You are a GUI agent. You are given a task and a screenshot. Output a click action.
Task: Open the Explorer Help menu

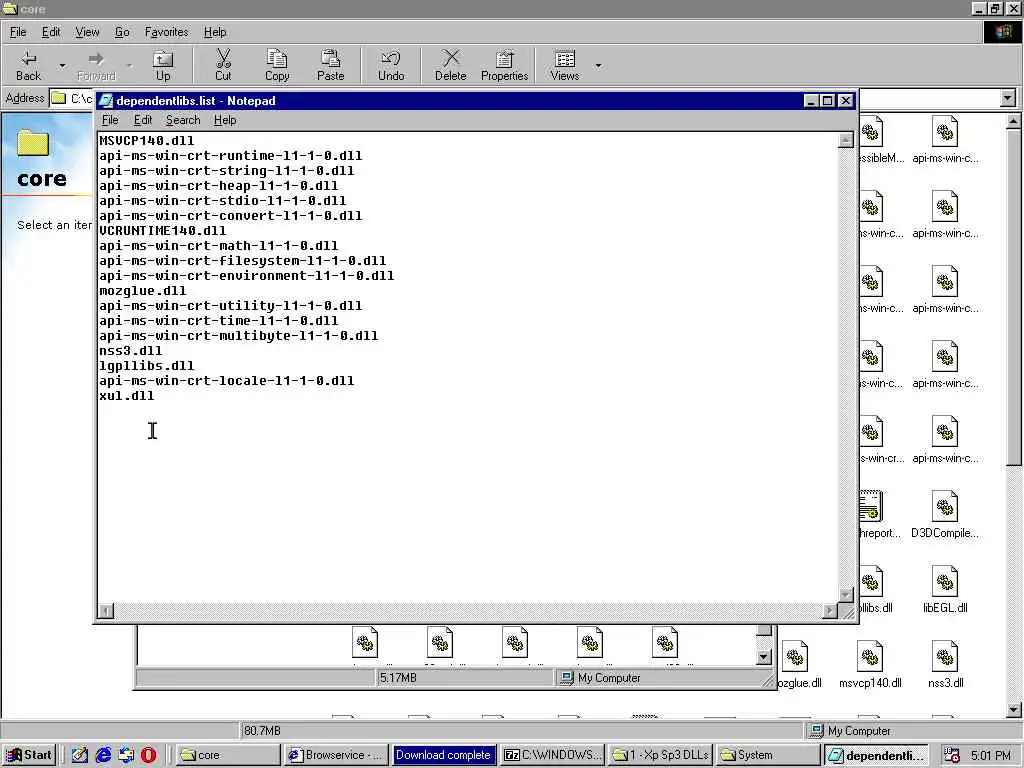214,32
